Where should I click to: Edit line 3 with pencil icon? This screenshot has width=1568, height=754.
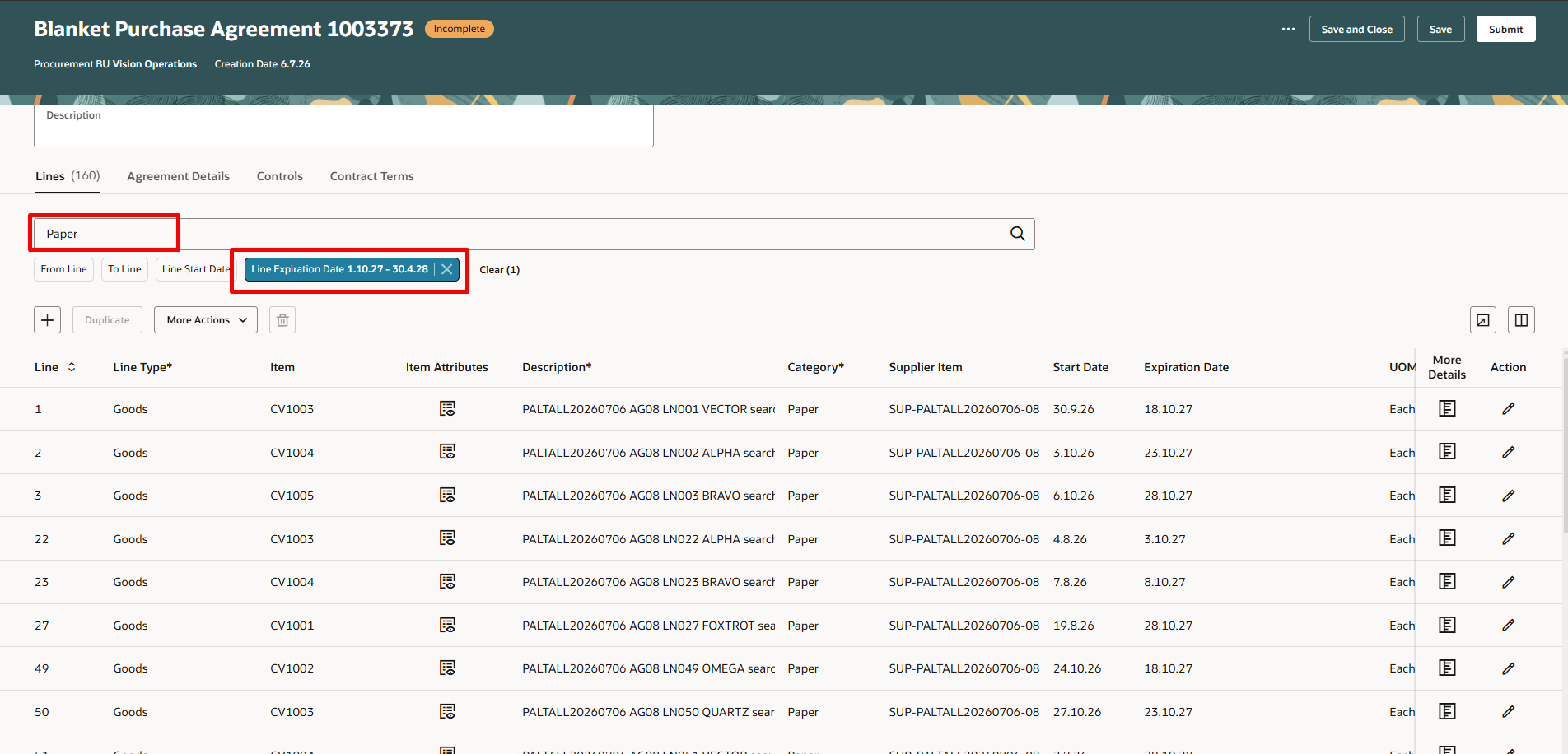point(1508,496)
